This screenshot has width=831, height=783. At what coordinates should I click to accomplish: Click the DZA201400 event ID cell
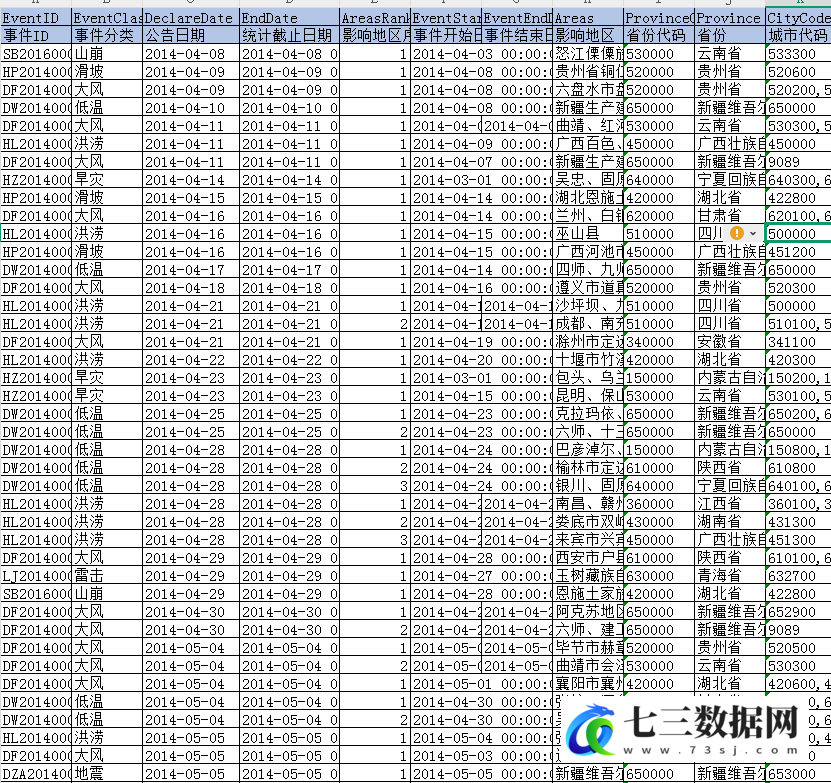click(x=36, y=774)
